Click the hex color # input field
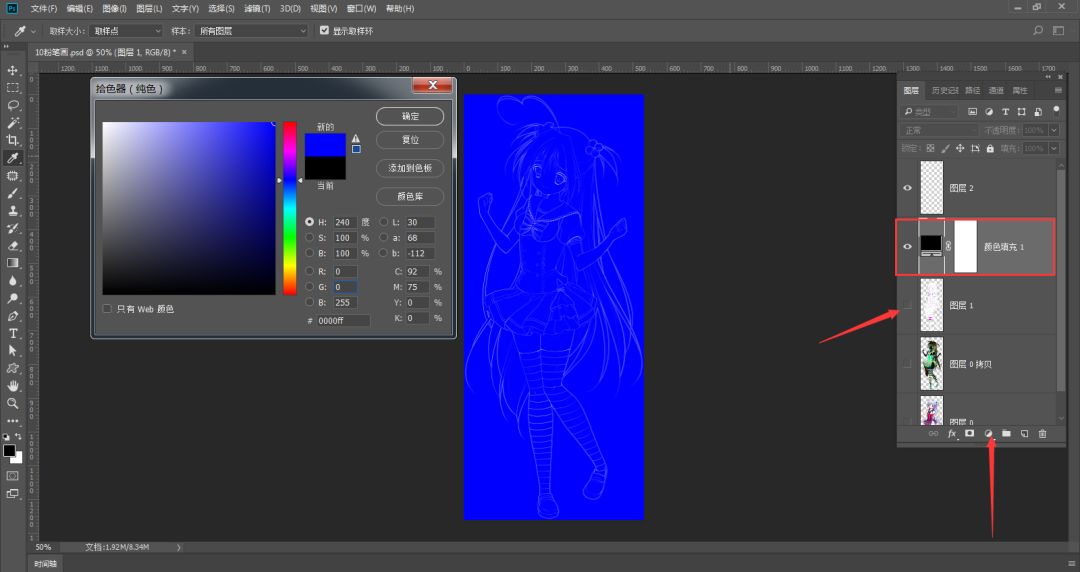 coord(343,321)
